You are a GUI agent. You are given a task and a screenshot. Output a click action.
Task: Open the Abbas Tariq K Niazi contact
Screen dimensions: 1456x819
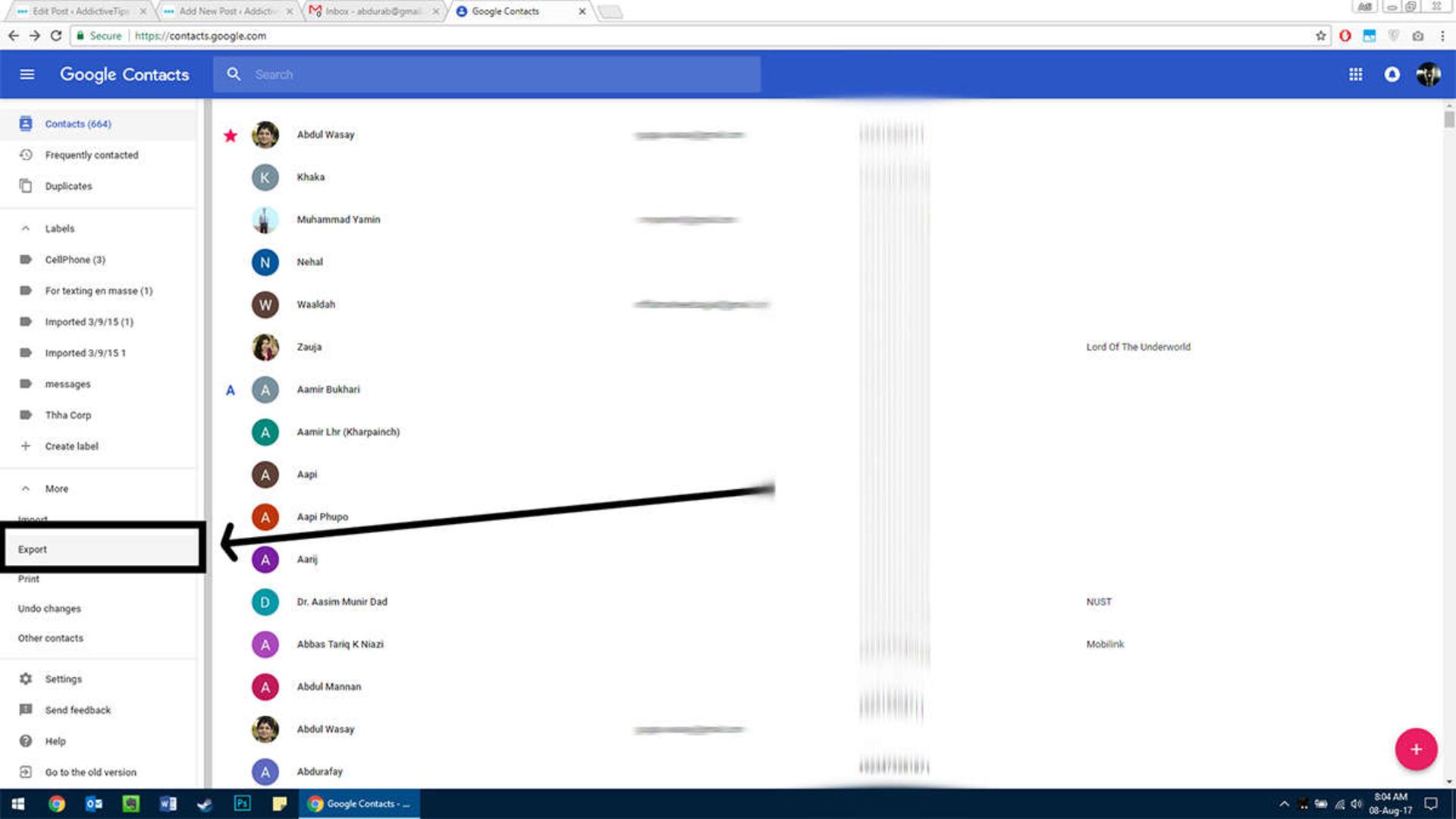(340, 644)
